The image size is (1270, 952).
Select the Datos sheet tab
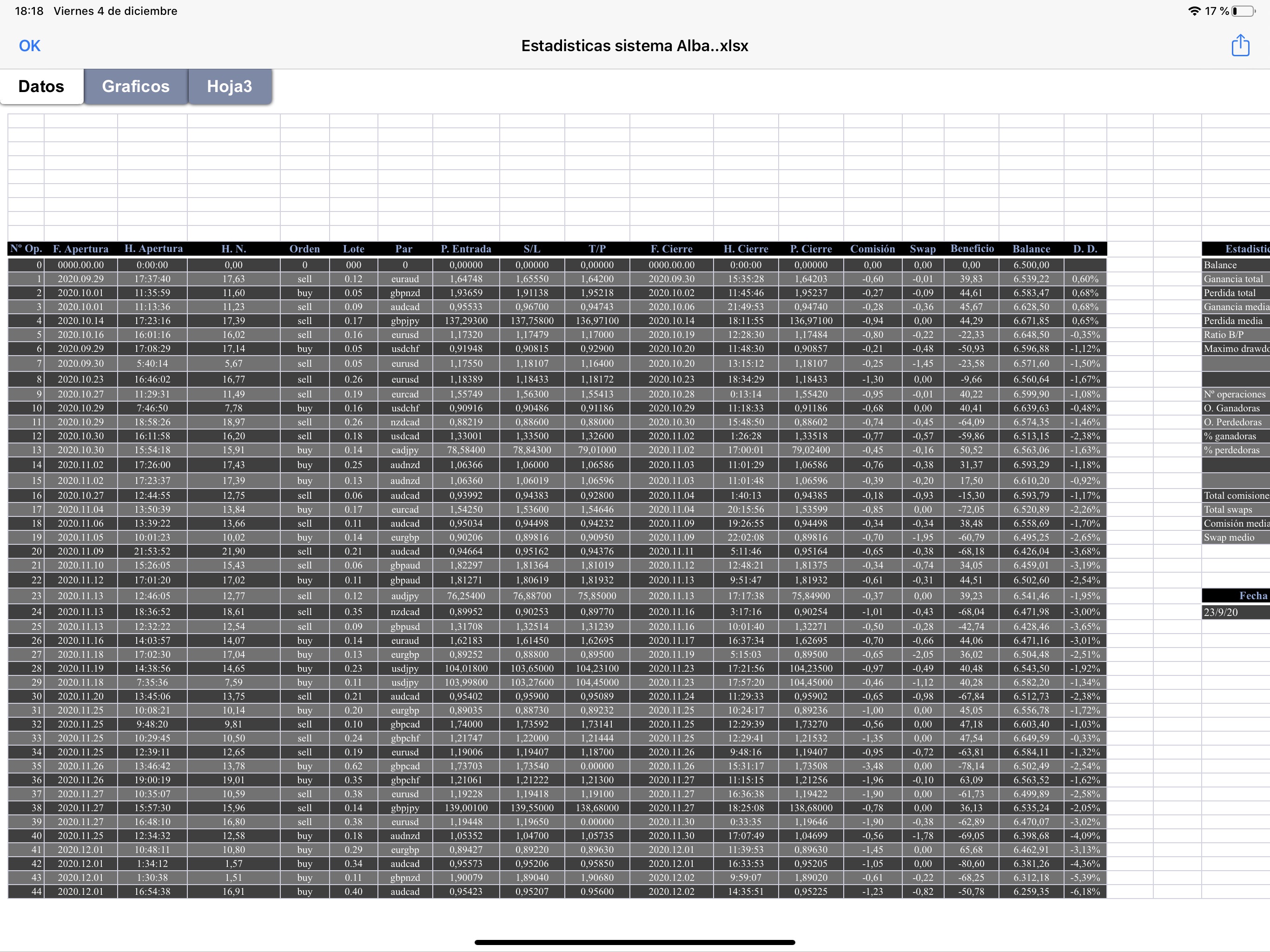[41, 86]
